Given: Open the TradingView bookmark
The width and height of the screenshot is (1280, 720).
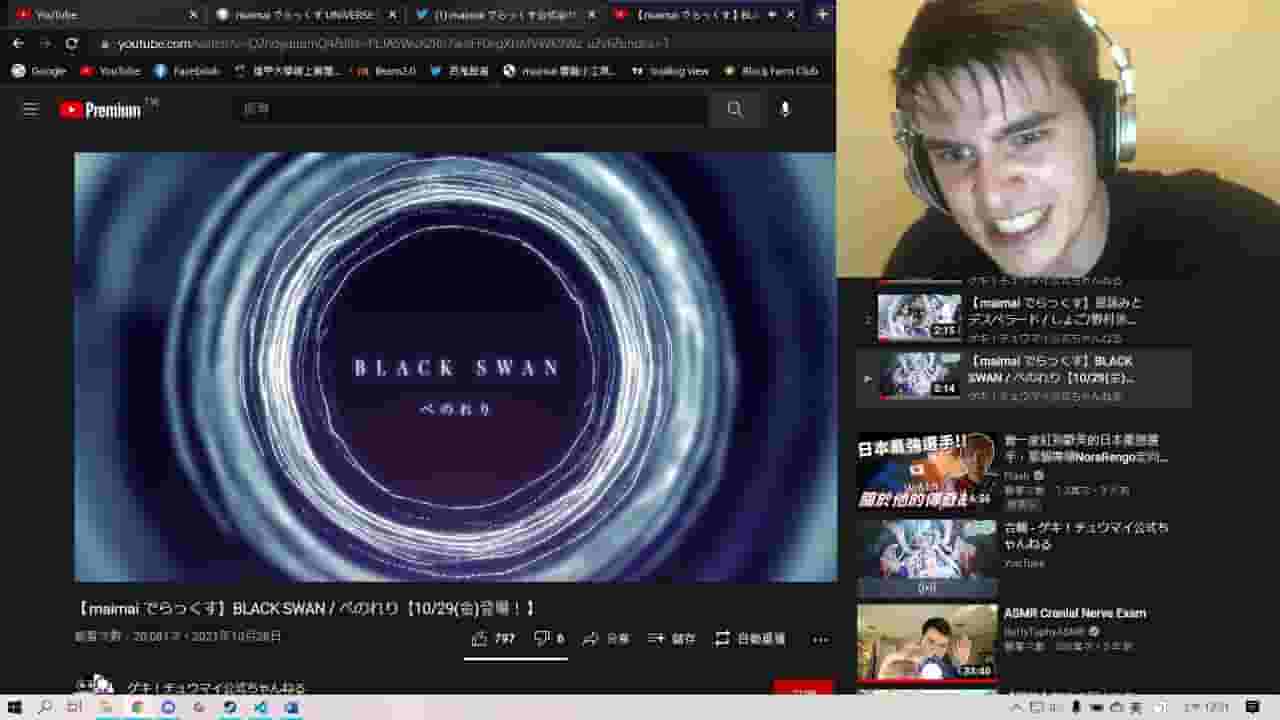Looking at the screenshot, I should pyautogui.click(x=670, y=71).
